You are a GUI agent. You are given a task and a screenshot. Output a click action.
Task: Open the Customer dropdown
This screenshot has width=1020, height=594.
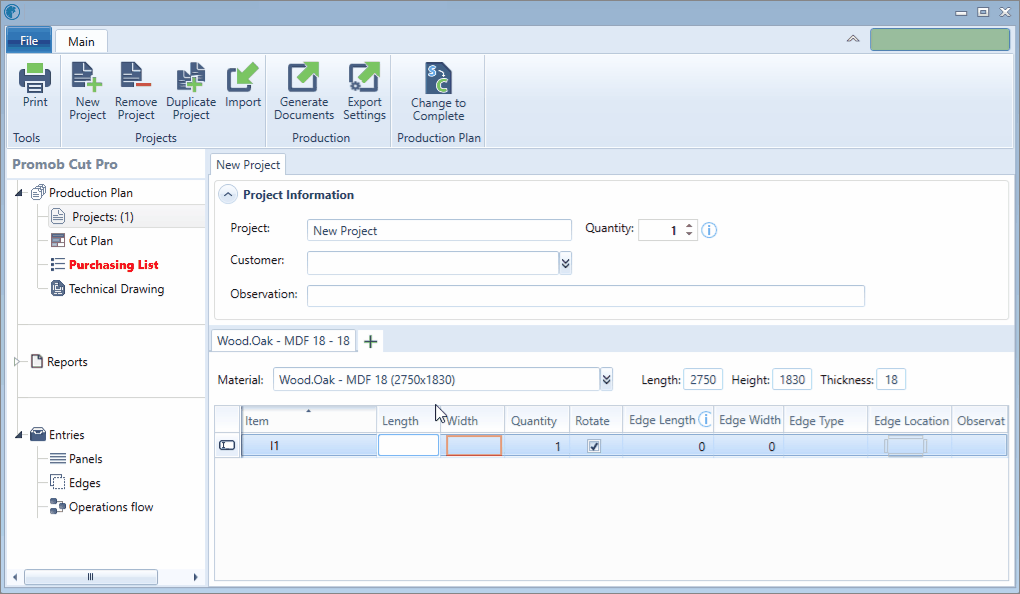click(565, 263)
